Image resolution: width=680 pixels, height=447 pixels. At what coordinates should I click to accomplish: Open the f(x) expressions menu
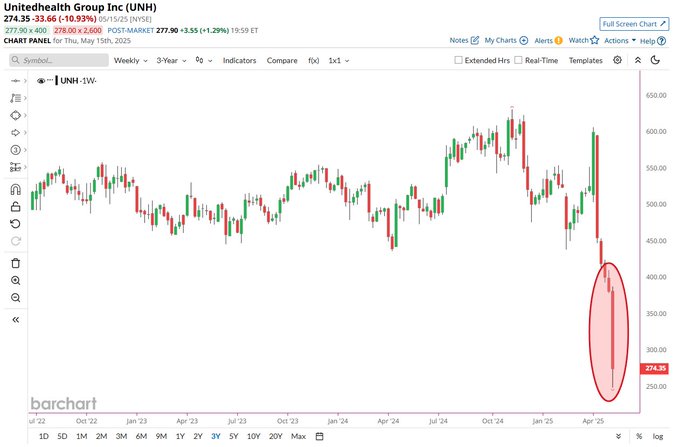click(x=314, y=61)
